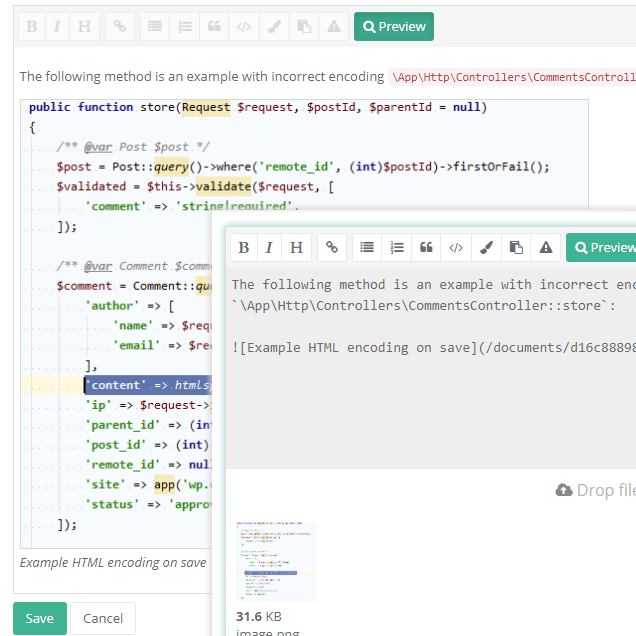Open Preview in the front editor

[x=602, y=247]
